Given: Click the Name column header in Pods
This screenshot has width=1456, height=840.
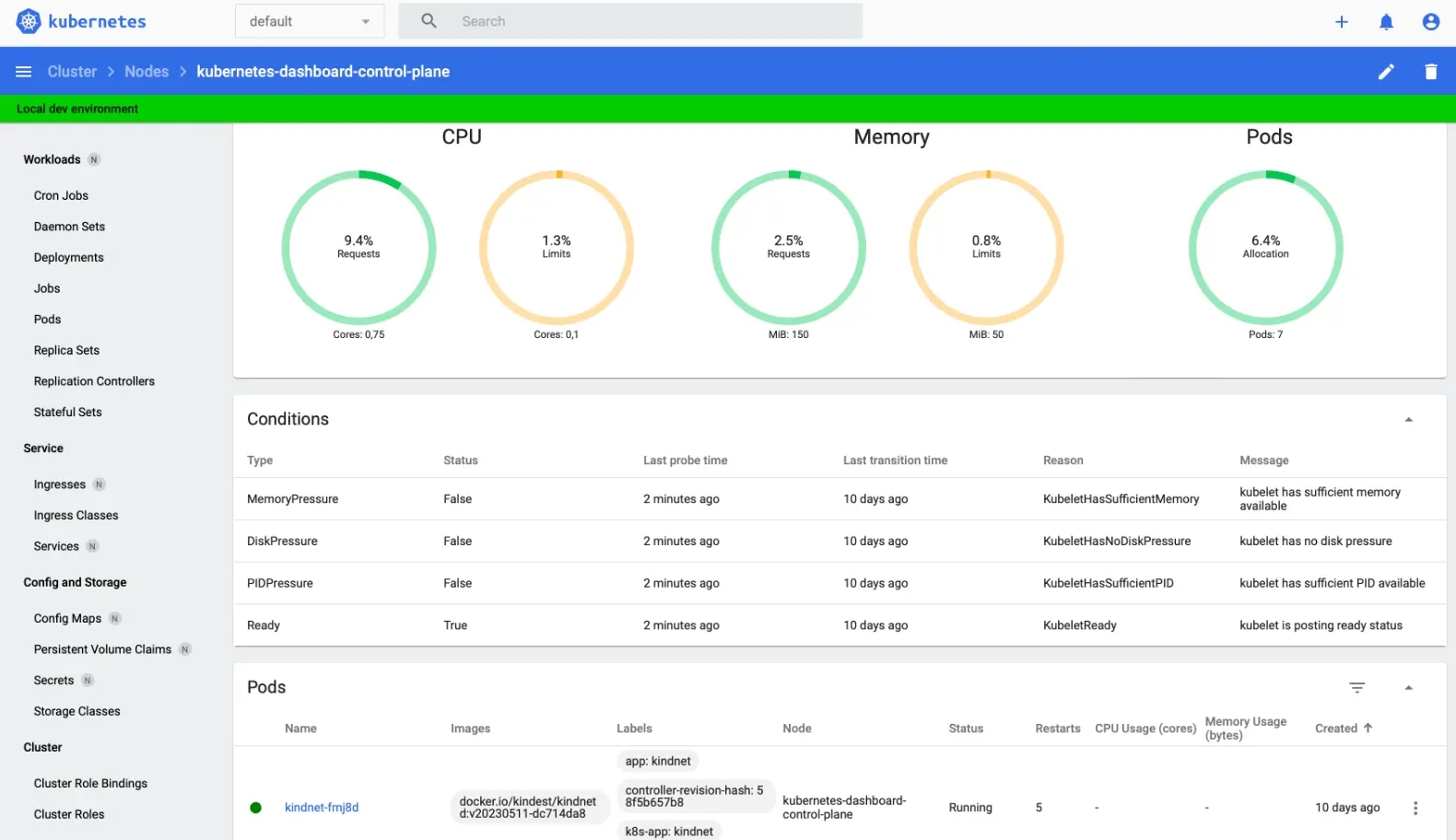Looking at the screenshot, I should pos(300,728).
